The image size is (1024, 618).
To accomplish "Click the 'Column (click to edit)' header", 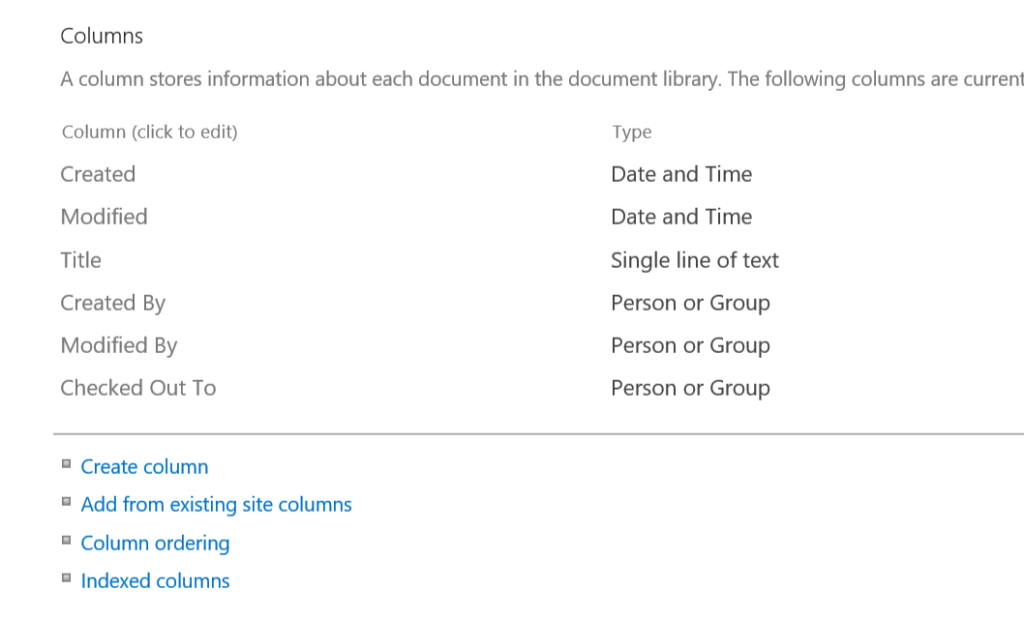I will tap(150, 132).
